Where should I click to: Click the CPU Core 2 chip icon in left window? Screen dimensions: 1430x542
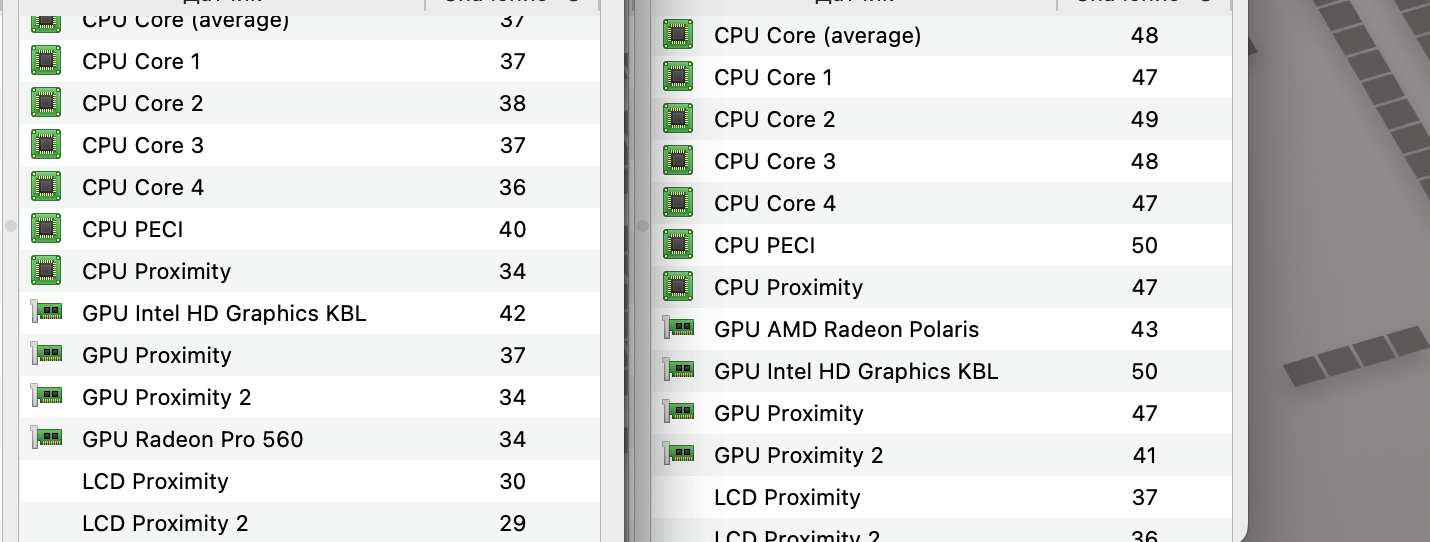(46, 103)
